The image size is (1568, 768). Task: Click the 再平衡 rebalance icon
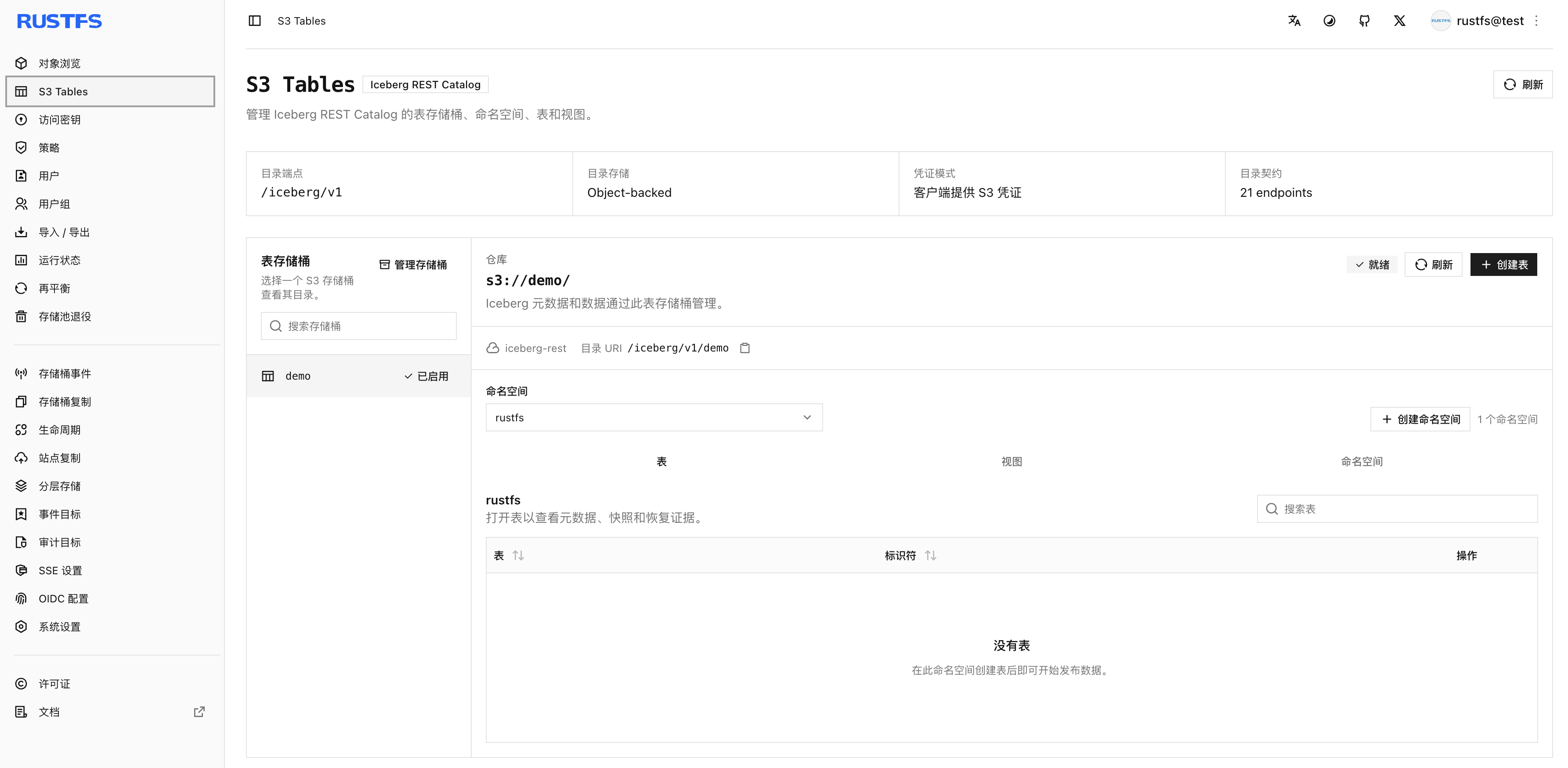[x=22, y=288]
